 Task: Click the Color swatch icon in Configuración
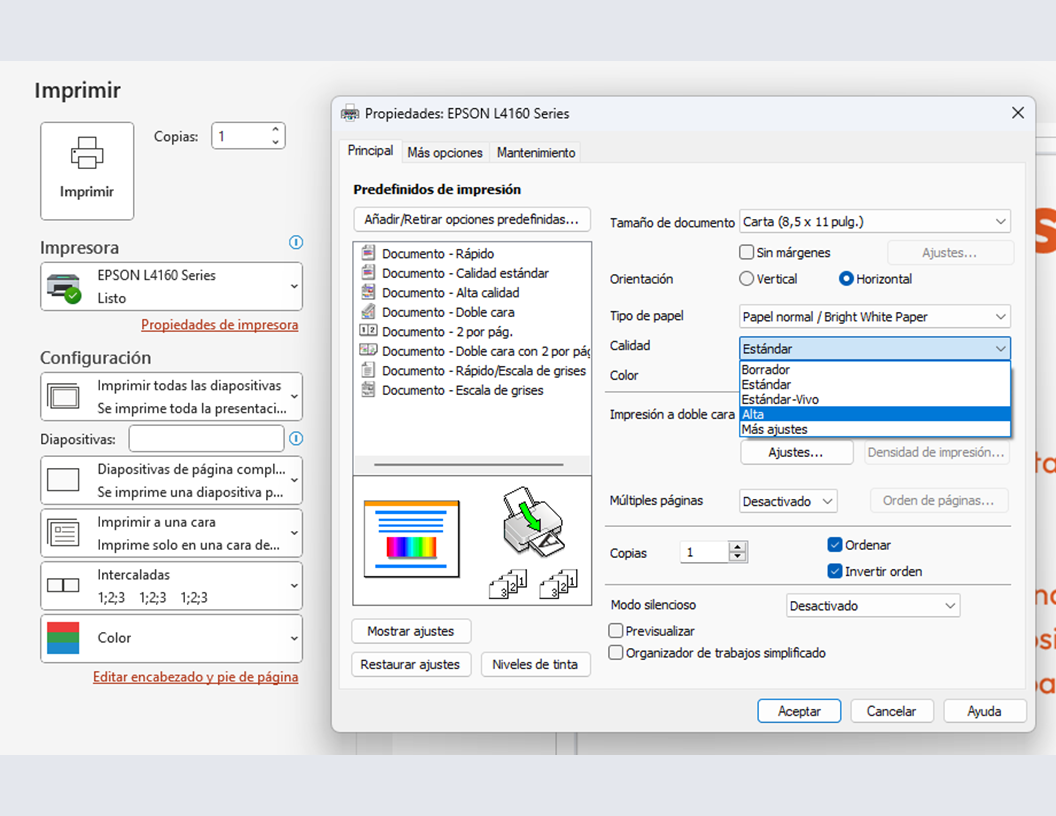tap(63, 638)
